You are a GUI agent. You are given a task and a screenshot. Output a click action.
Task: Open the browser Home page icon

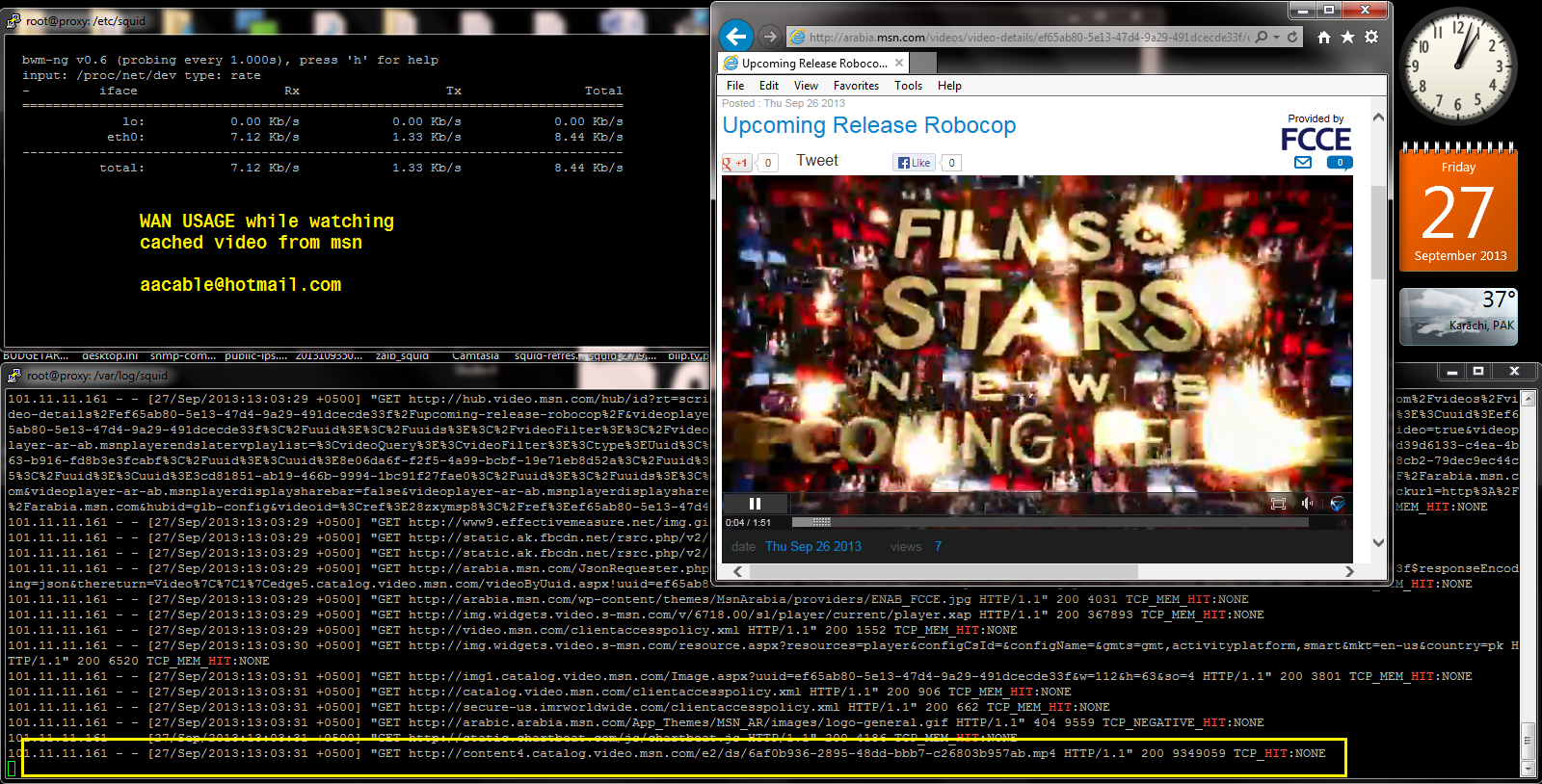point(1324,37)
